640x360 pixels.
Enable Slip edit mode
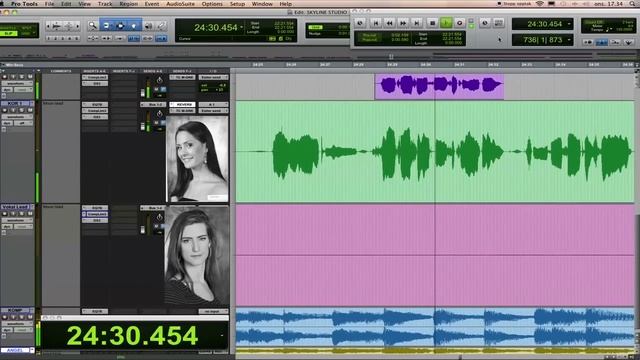point(9,34)
